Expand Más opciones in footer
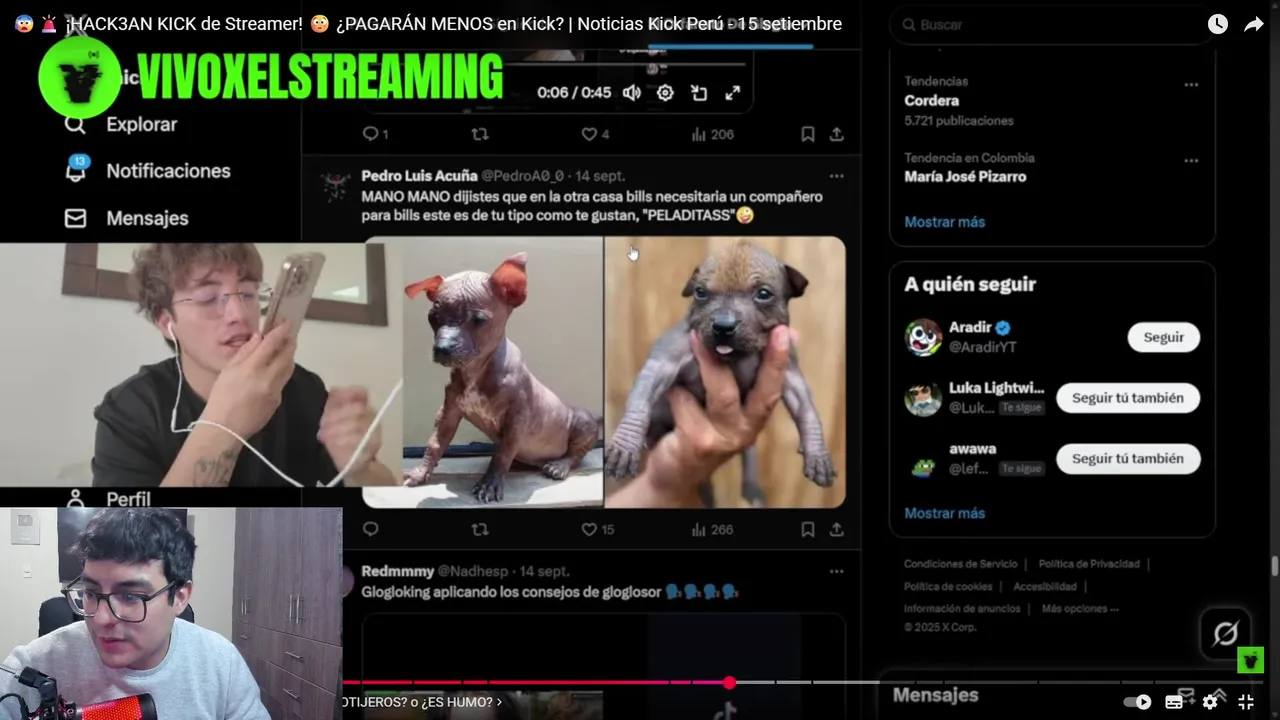Image resolution: width=1280 pixels, height=720 pixels. (x=1080, y=608)
